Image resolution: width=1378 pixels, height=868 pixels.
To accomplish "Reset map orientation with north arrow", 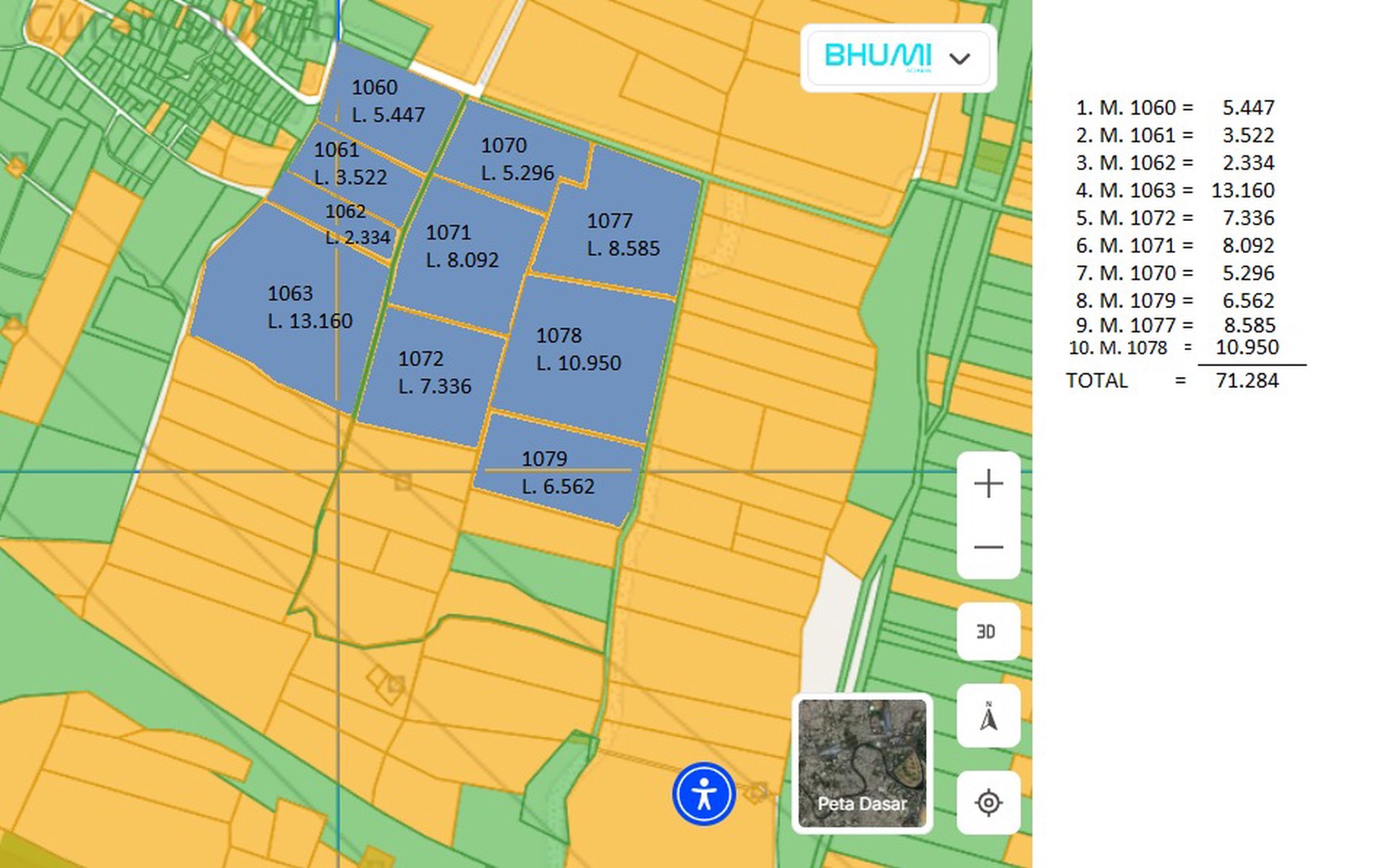I will [988, 717].
